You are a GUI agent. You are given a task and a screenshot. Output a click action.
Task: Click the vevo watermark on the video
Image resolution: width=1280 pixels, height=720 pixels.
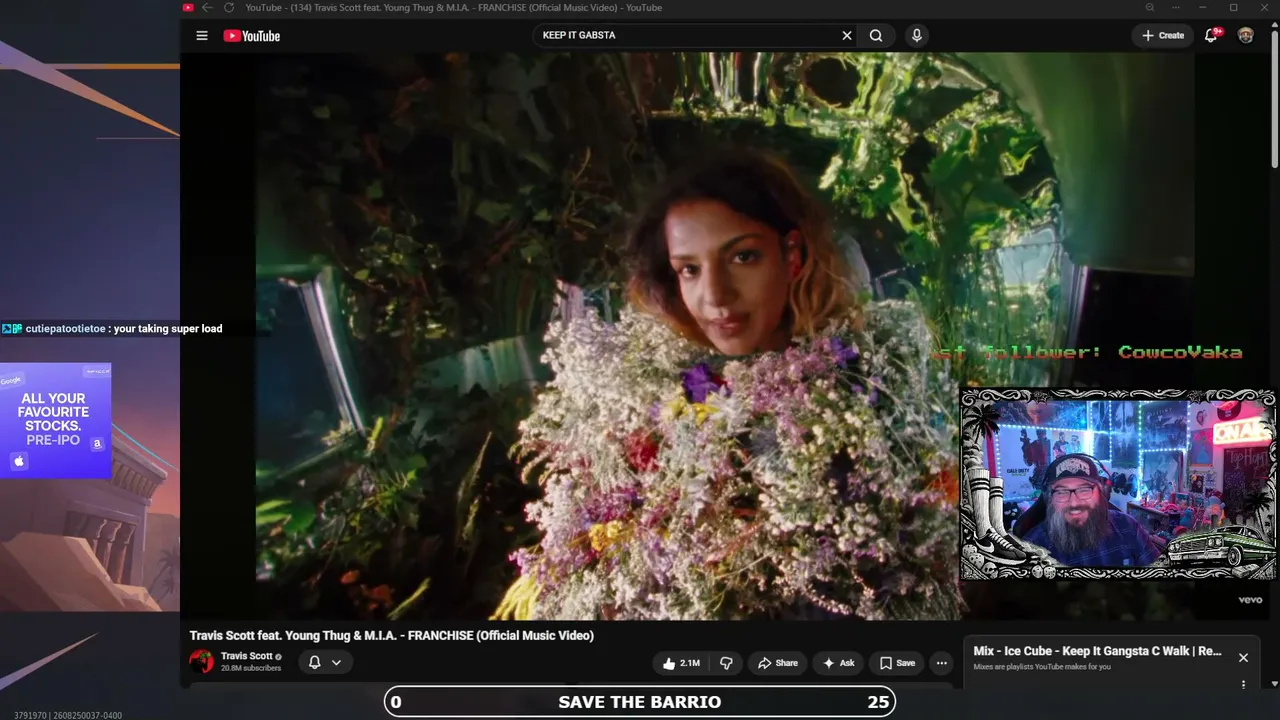pyautogui.click(x=1250, y=600)
